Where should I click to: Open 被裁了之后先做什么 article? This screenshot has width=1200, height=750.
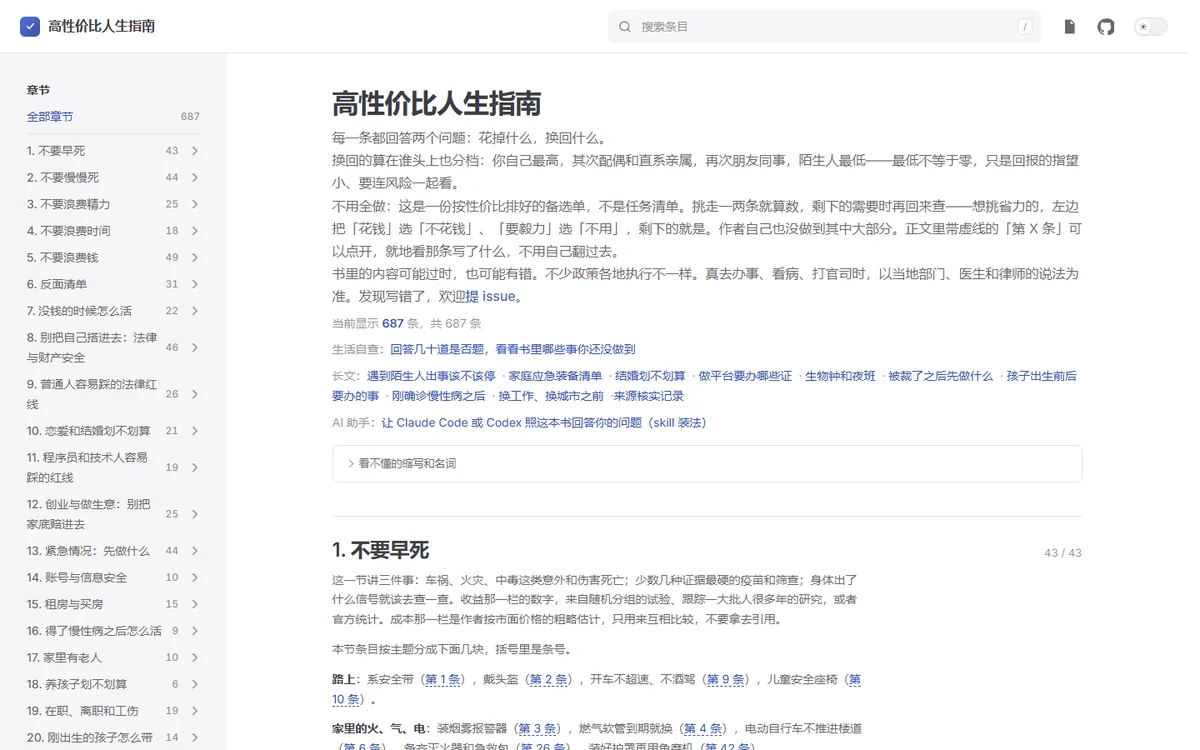(x=941, y=376)
